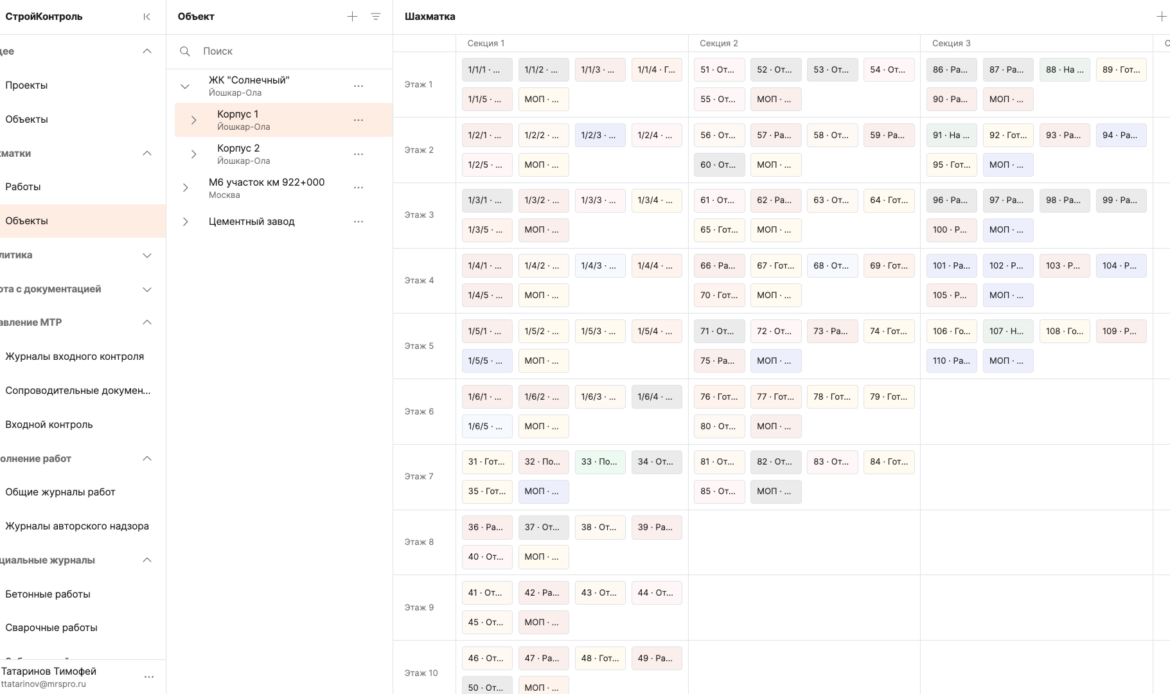Screen dimensions: 1170x694
Task: Open the filter icon in Объект panel
Action: pyautogui.click(x=375, y=16)
